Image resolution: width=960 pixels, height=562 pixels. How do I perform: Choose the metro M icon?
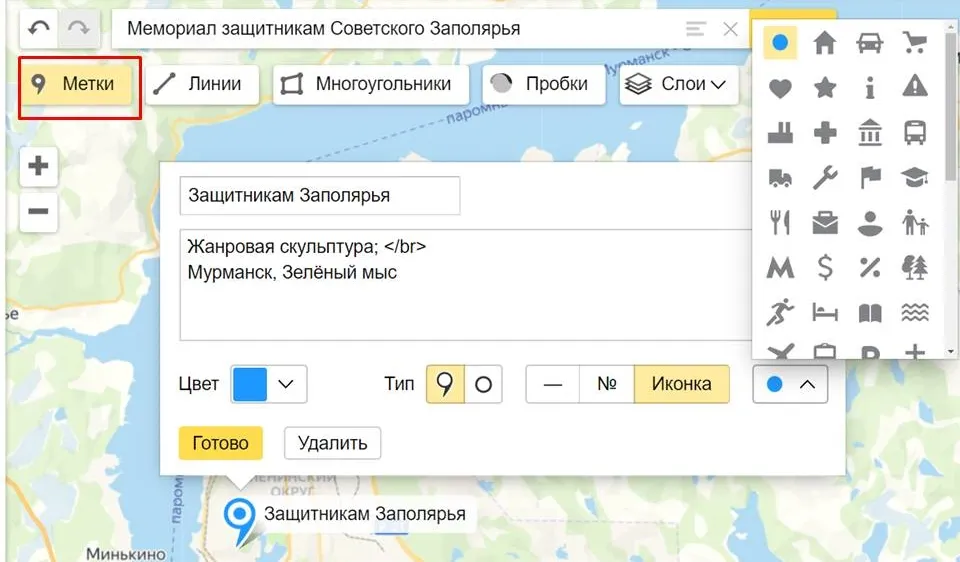[780, 268]
